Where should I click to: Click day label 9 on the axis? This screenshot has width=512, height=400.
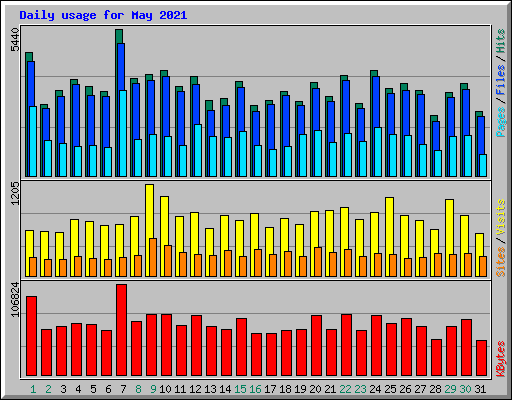pyautogui.click(x=153, y=389)
